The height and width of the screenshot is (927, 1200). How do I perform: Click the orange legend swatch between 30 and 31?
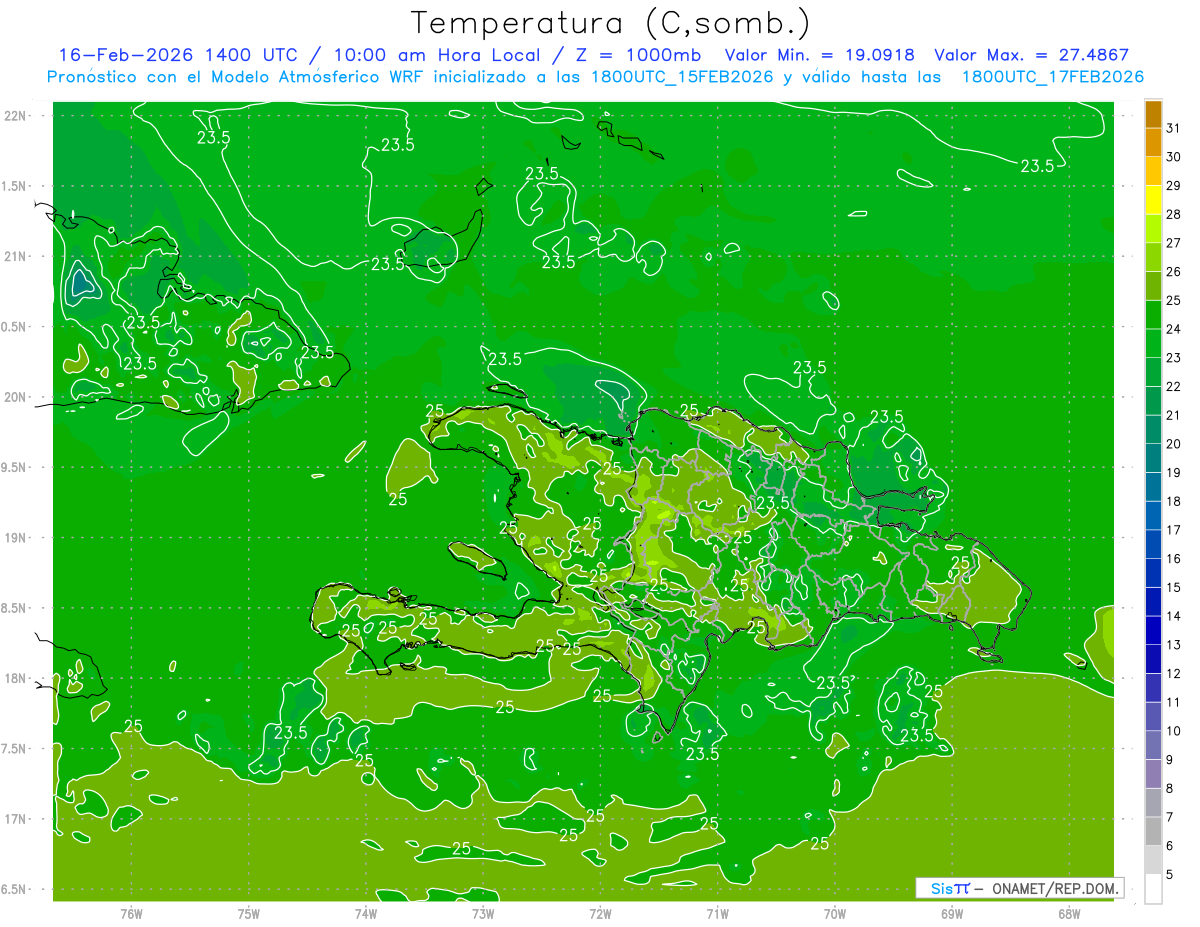point(1153,142)
